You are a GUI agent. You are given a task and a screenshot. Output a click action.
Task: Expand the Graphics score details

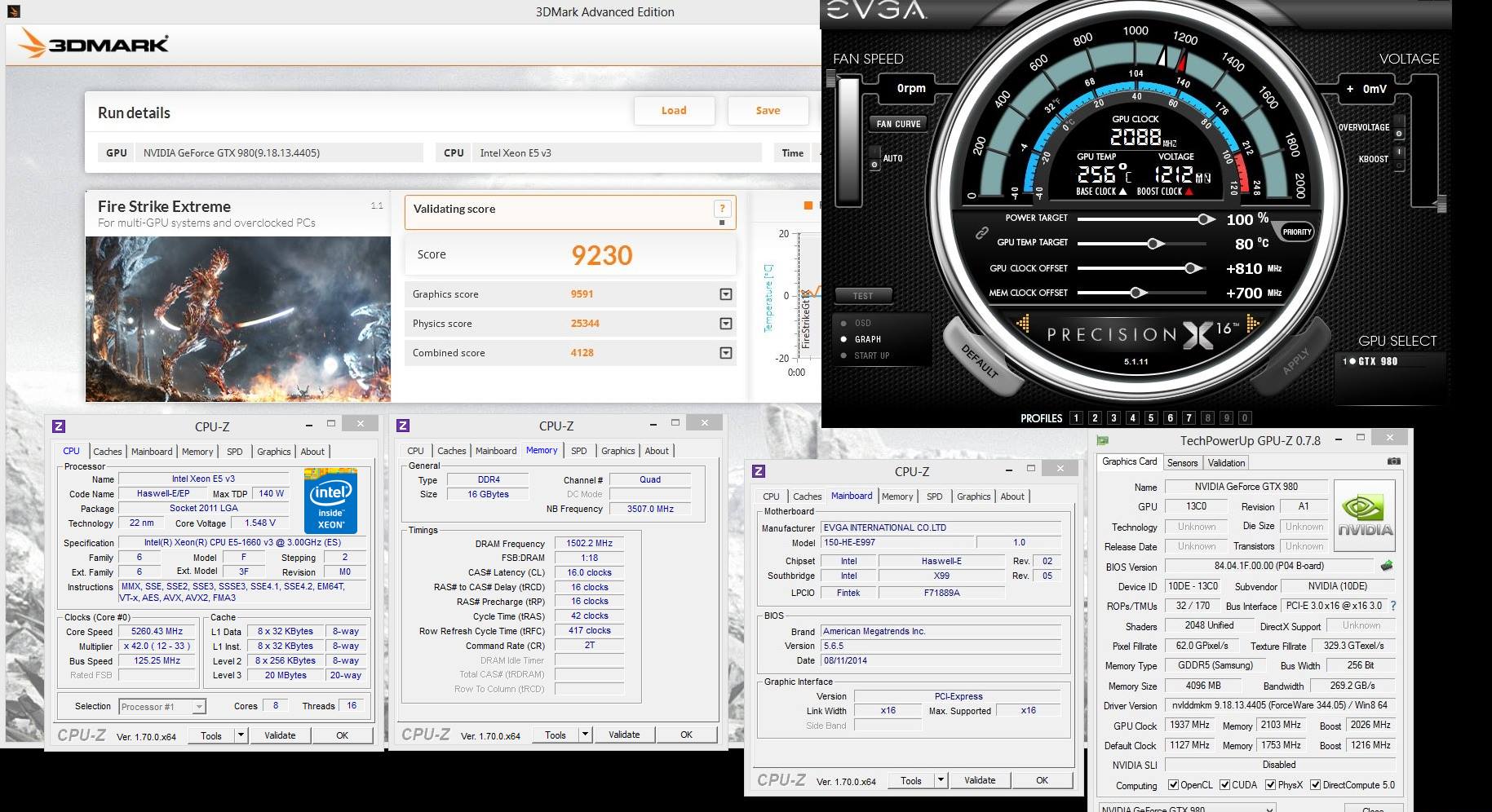(x=726, y=294)
